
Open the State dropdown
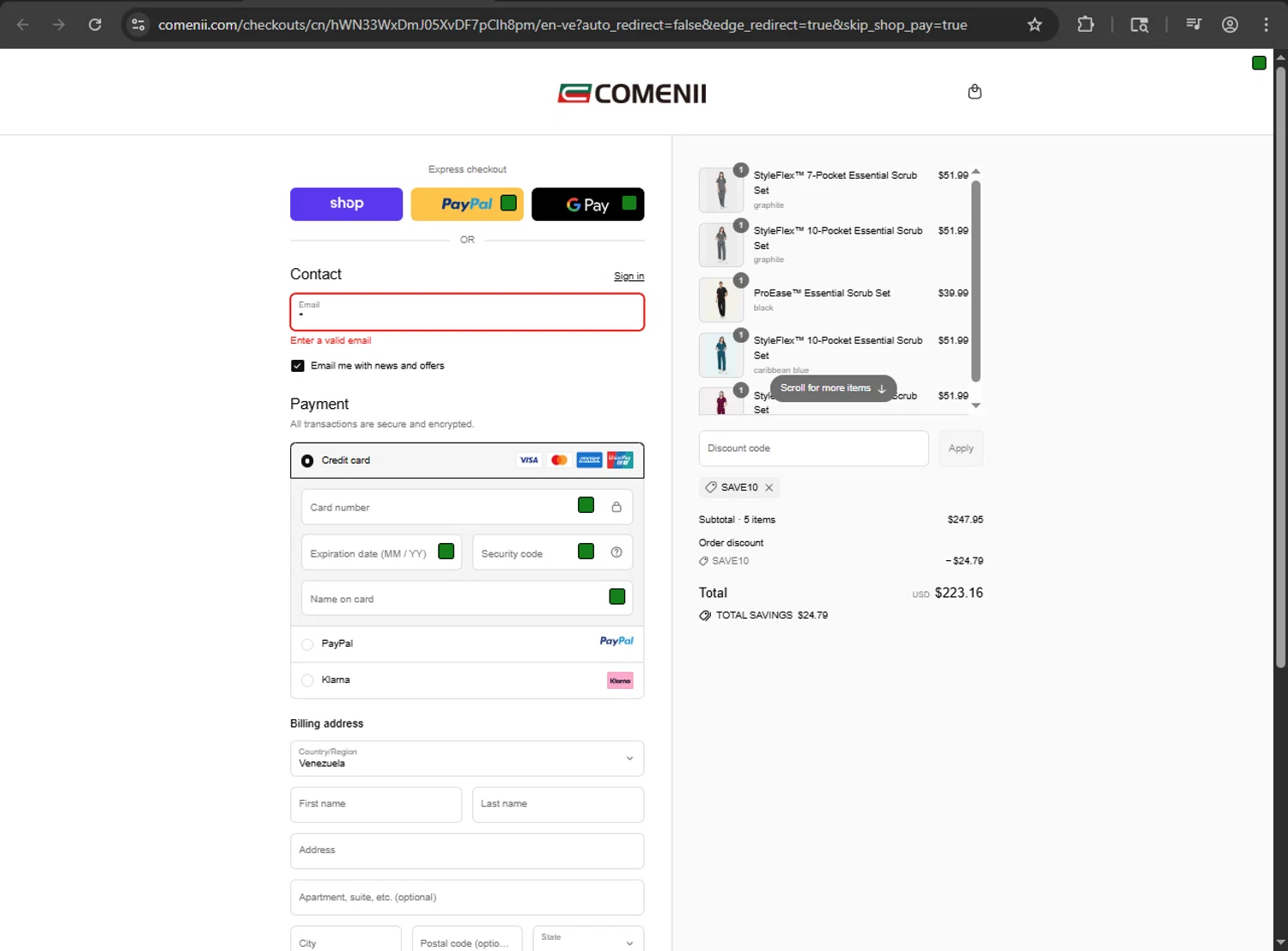click(588, 938)
